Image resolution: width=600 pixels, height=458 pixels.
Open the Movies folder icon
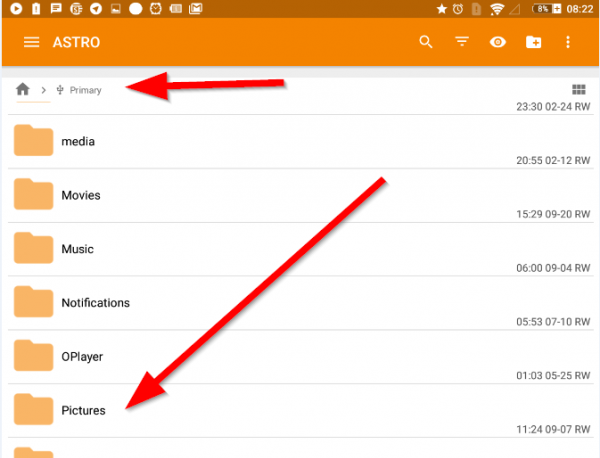33,194
